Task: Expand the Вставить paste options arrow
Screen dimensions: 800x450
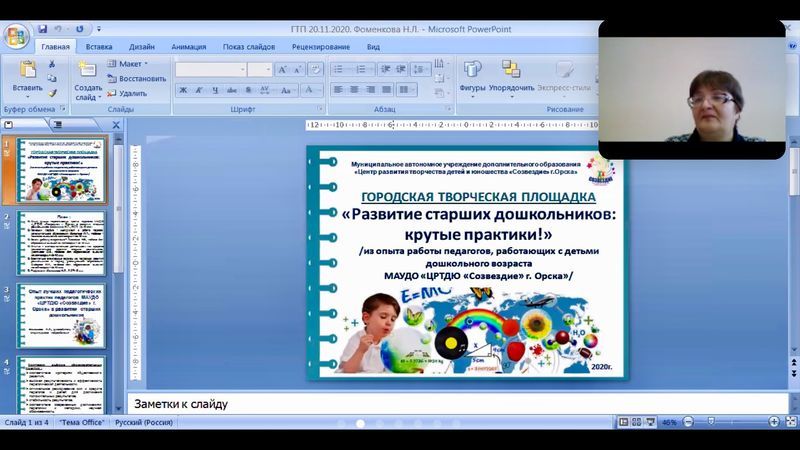Action: [x=28, y=95]
